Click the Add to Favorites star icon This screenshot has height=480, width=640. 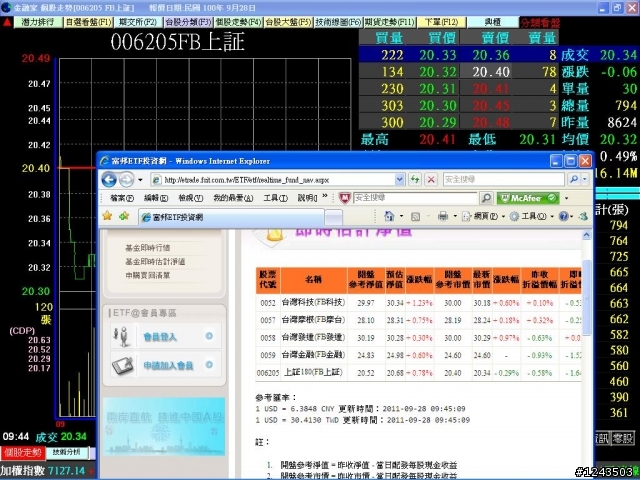[124, 216]
